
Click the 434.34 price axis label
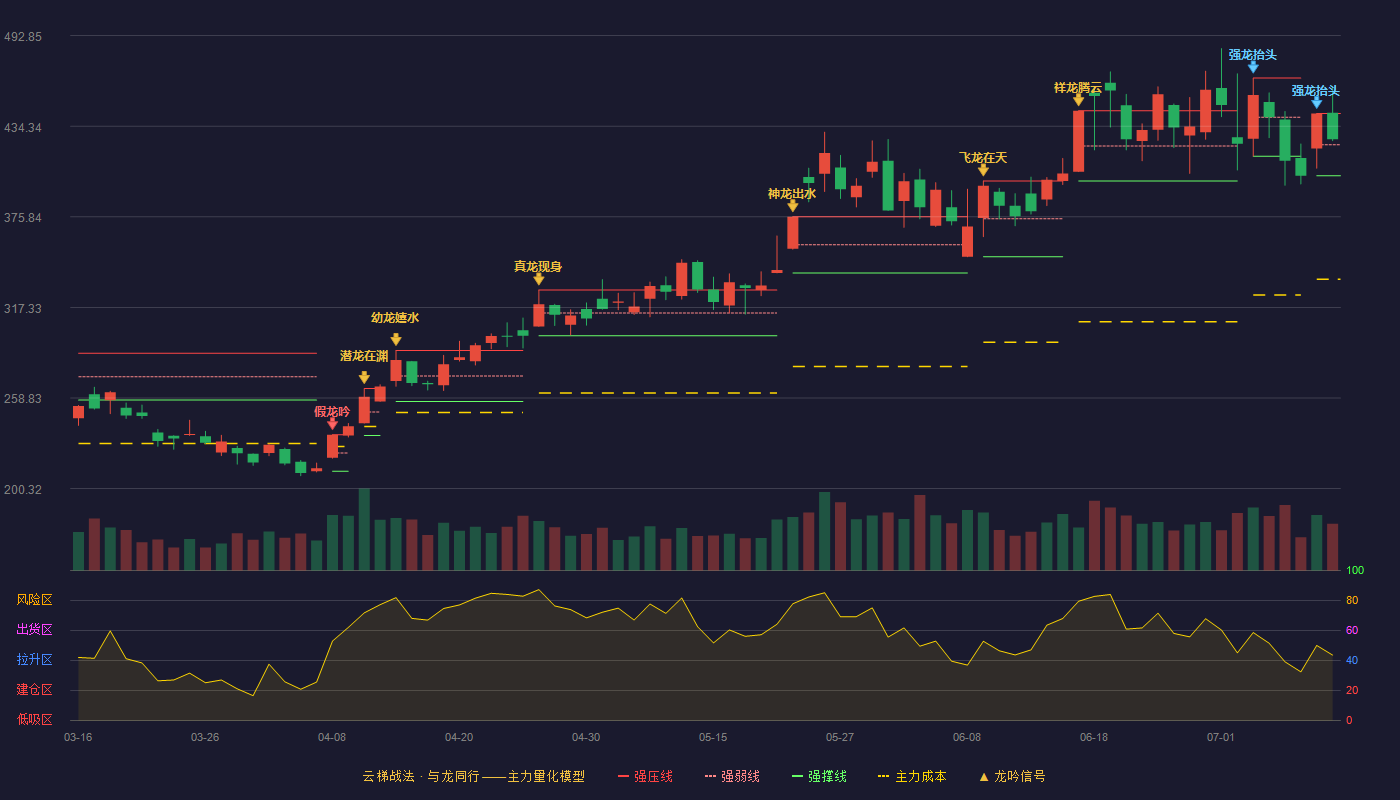click(x=23, y=128)
